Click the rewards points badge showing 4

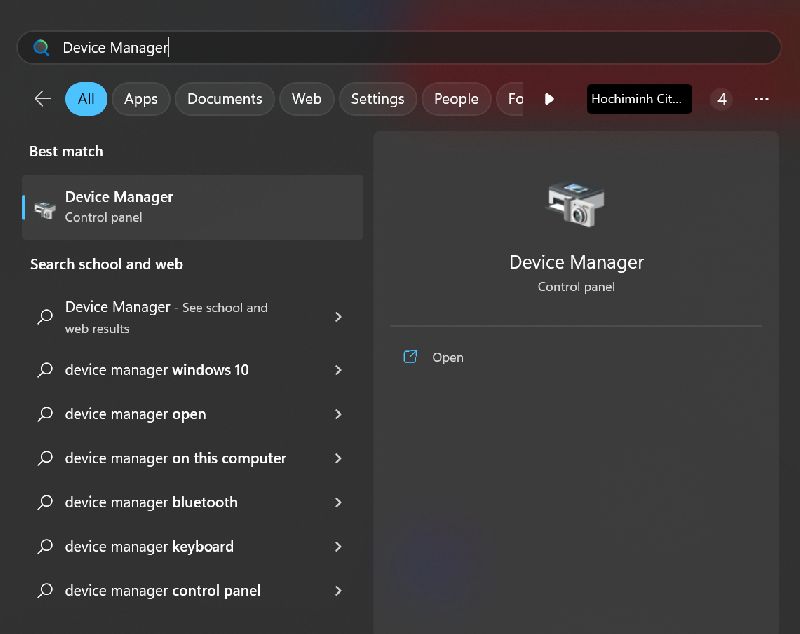(721, 99)
